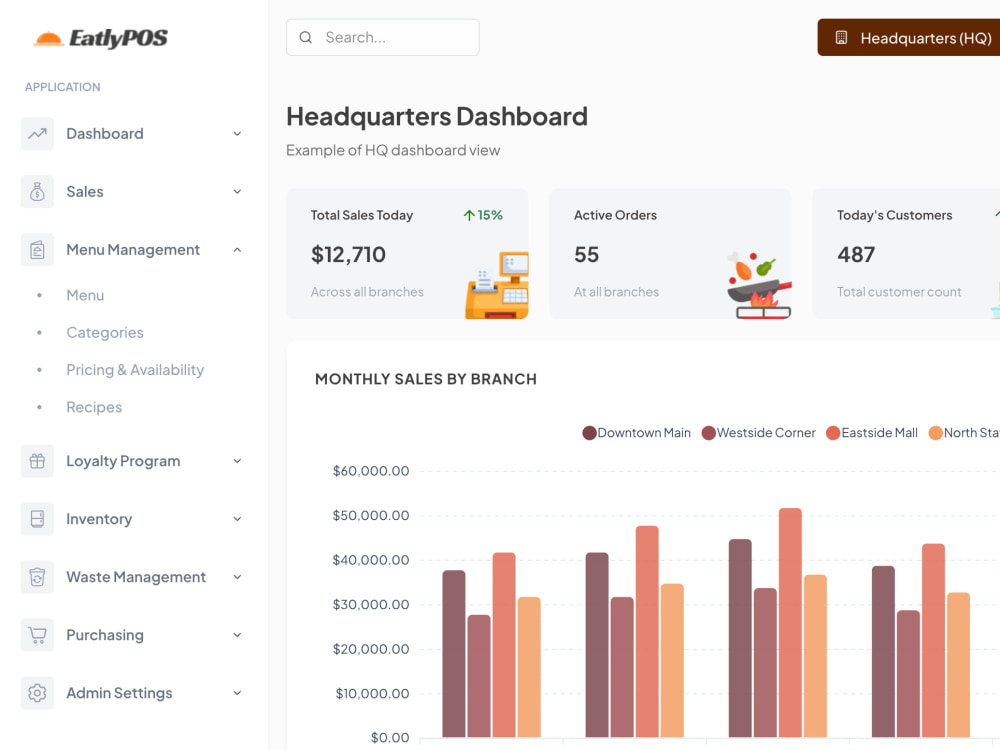Image resolution: width=1000 pixels, height=750 pixels.
Task: Open the Today's Customers card
Action: pos(906,253)
